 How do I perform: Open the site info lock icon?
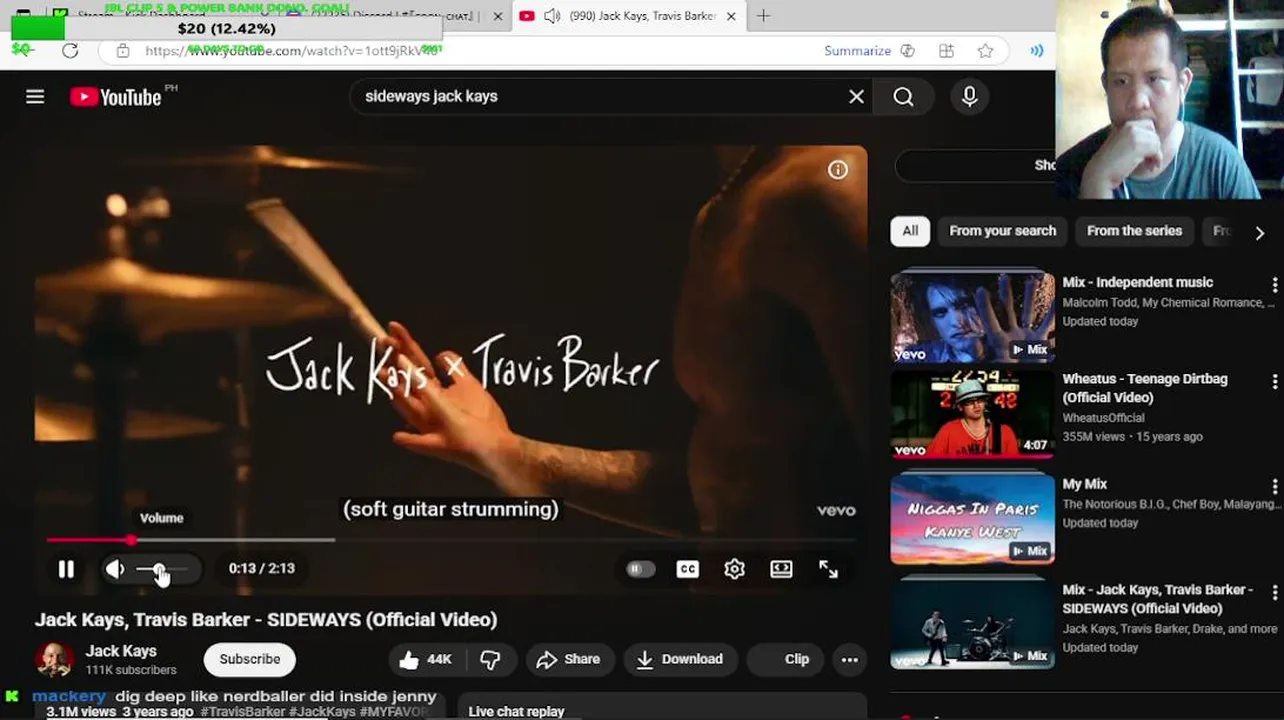[122, 51]
